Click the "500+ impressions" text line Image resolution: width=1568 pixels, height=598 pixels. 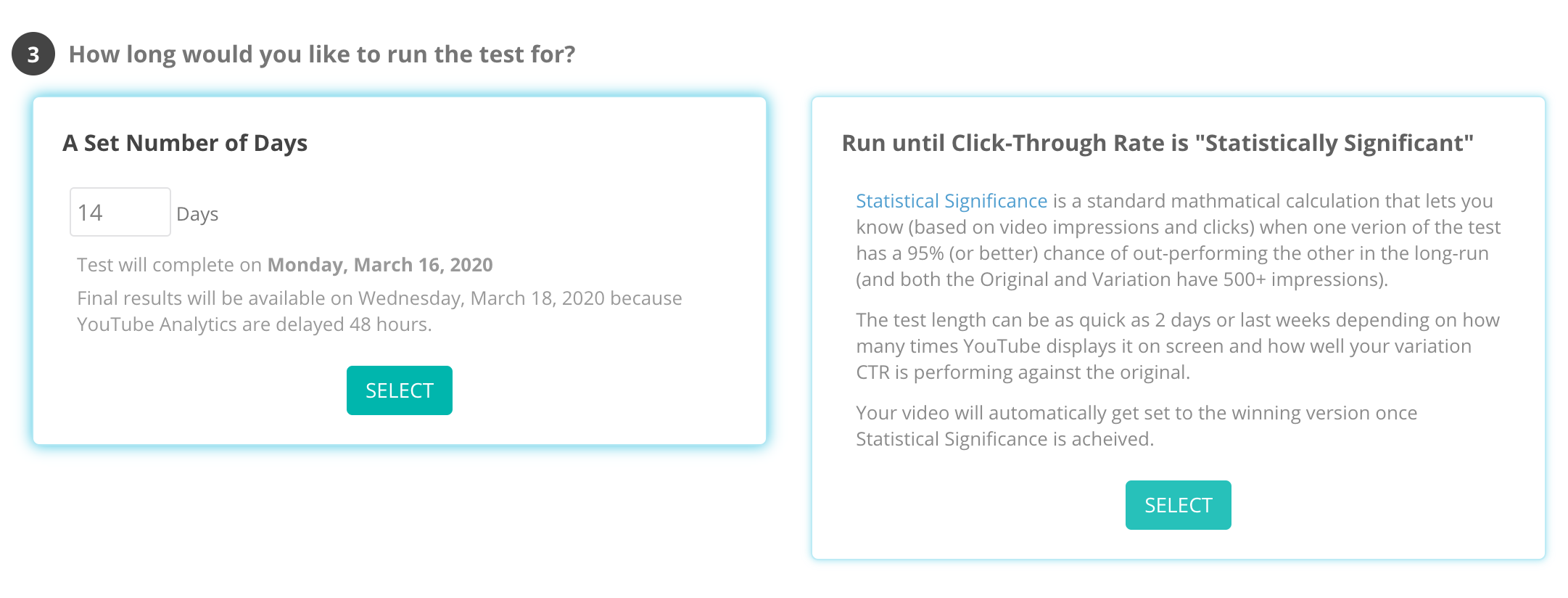[x=1121, y=279]
